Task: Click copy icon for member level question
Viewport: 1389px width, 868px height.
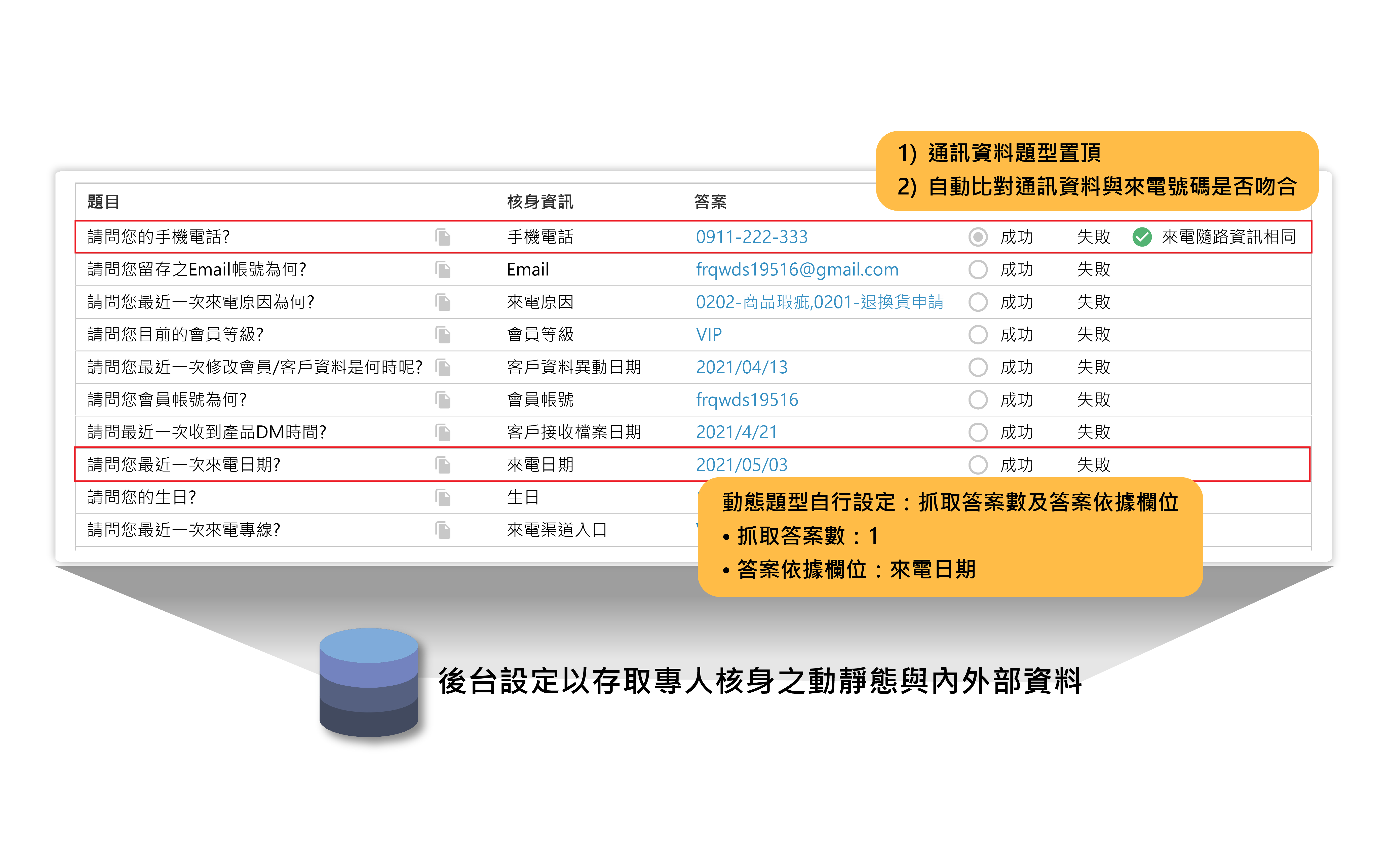Action: (x=443, y=334)
